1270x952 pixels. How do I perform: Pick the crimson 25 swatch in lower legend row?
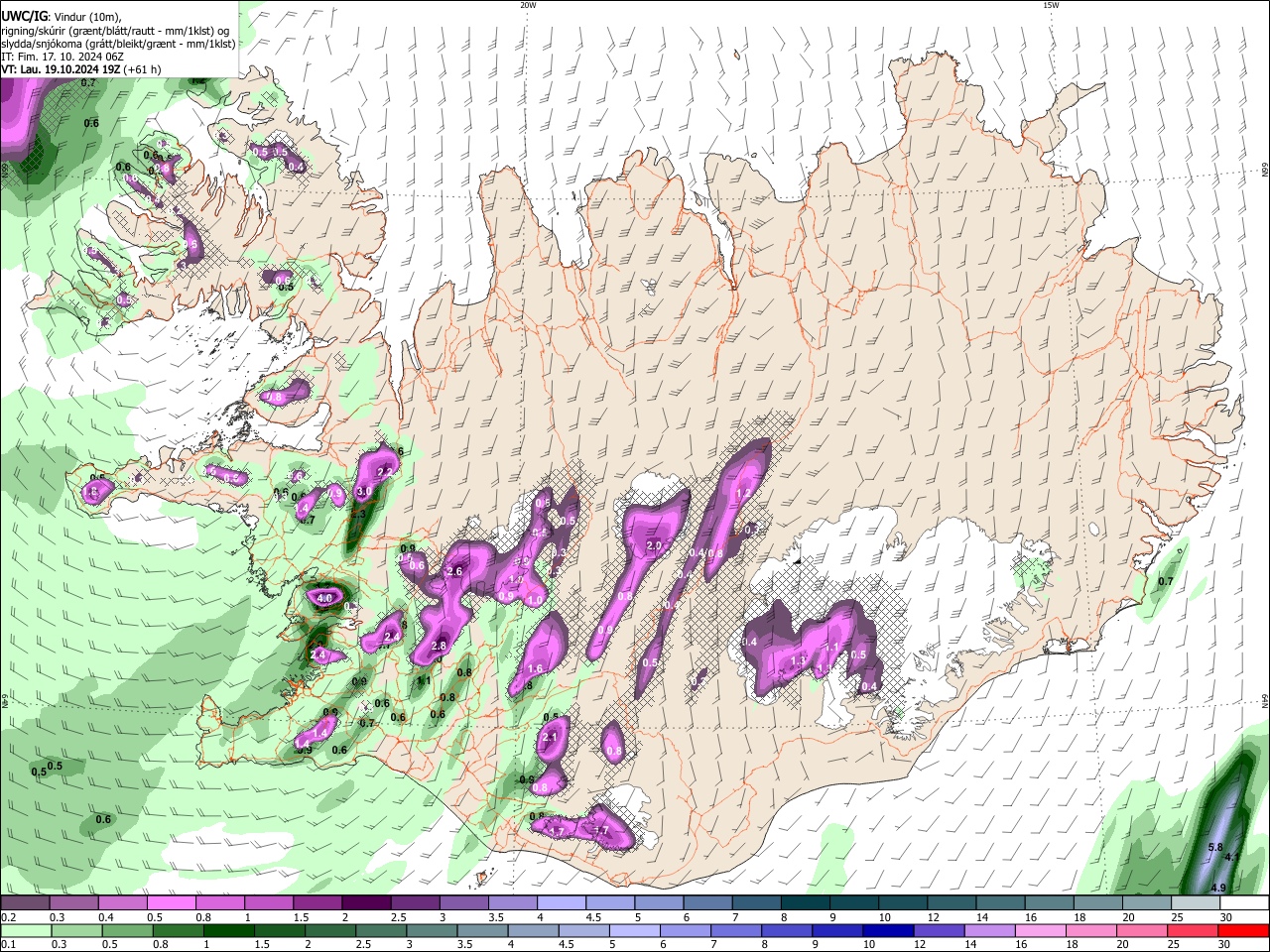(1193, 931)
